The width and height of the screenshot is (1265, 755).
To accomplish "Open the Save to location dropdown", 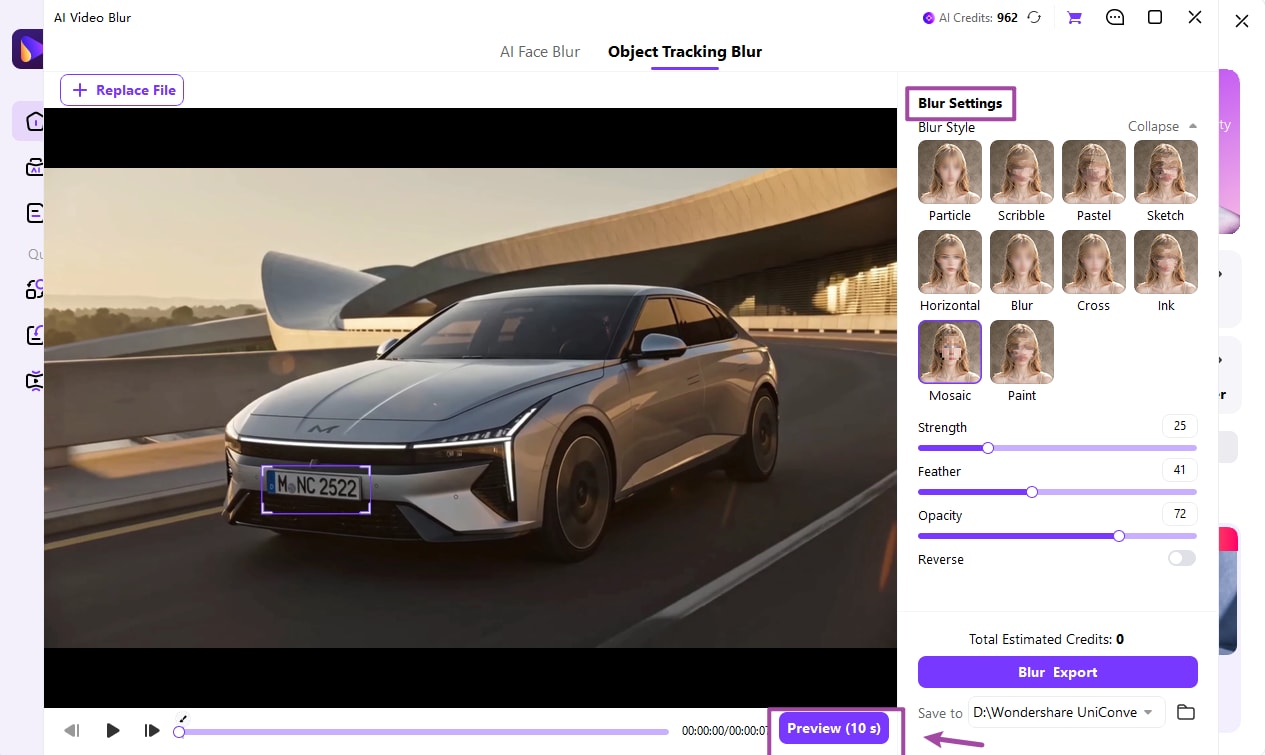I will [1065, 712].
